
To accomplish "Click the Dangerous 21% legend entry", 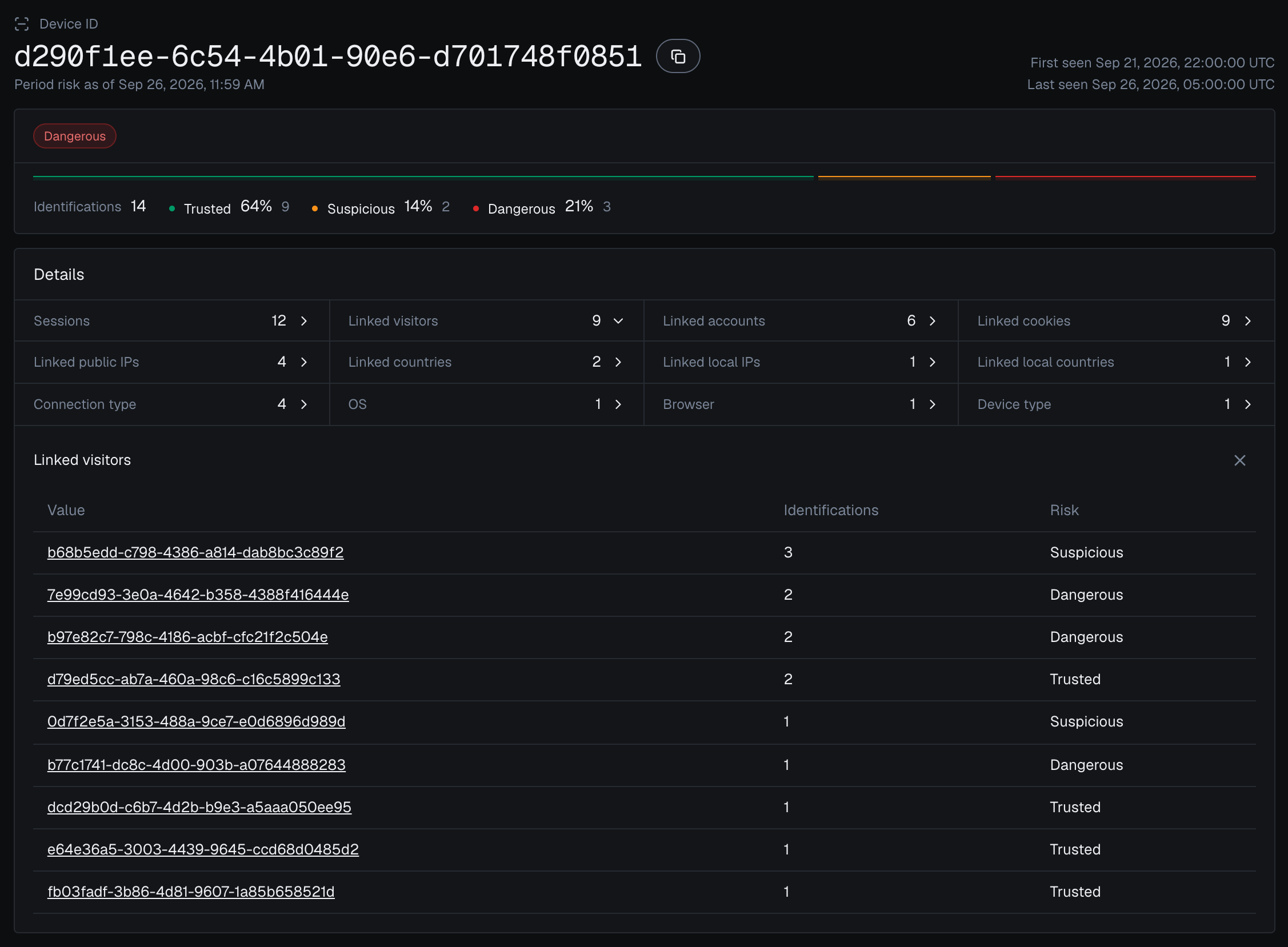I will [x=542, y=207].
